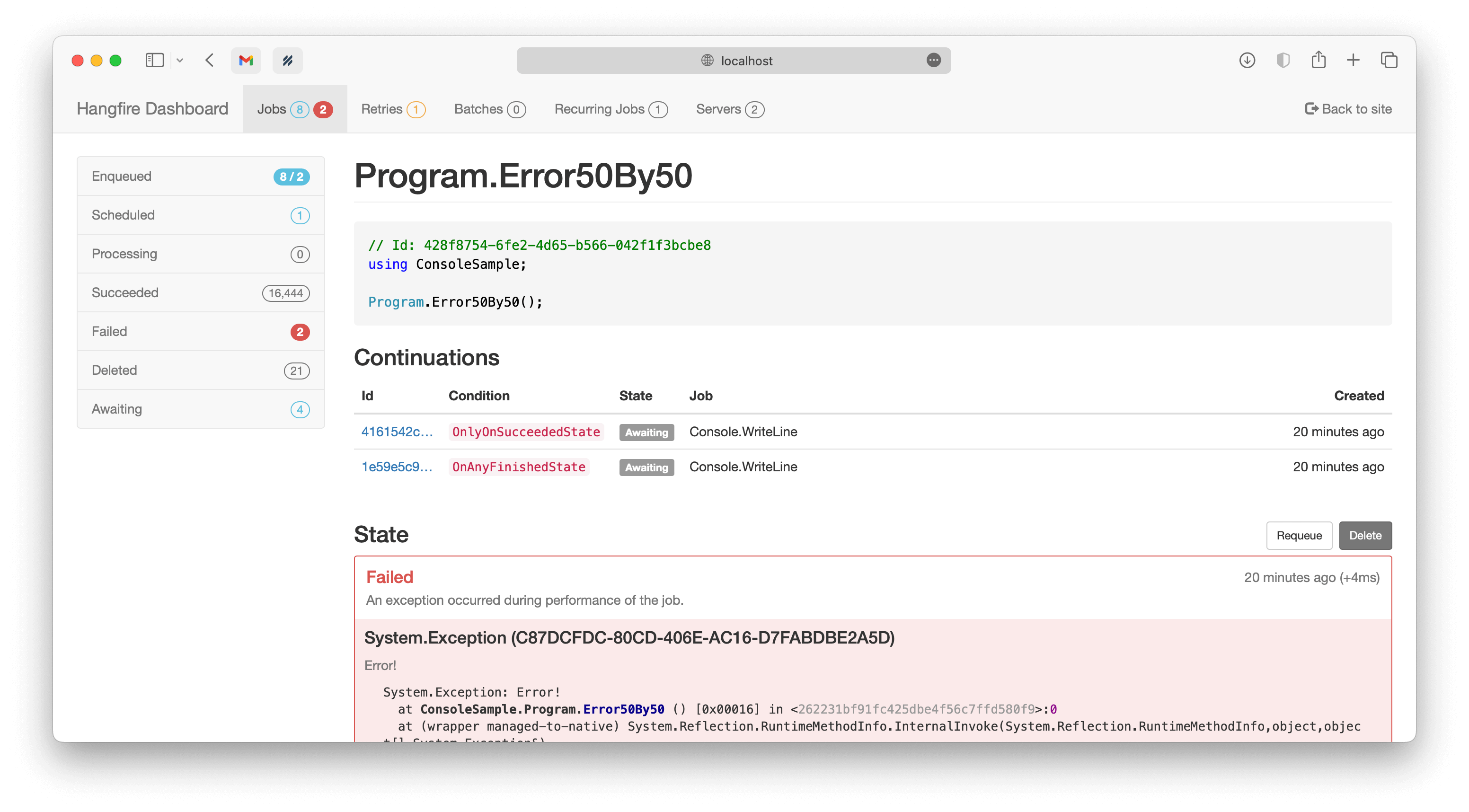1469x812 pixels.
Task: Click the Back to site exit icon
Action: click(1311, 108)
